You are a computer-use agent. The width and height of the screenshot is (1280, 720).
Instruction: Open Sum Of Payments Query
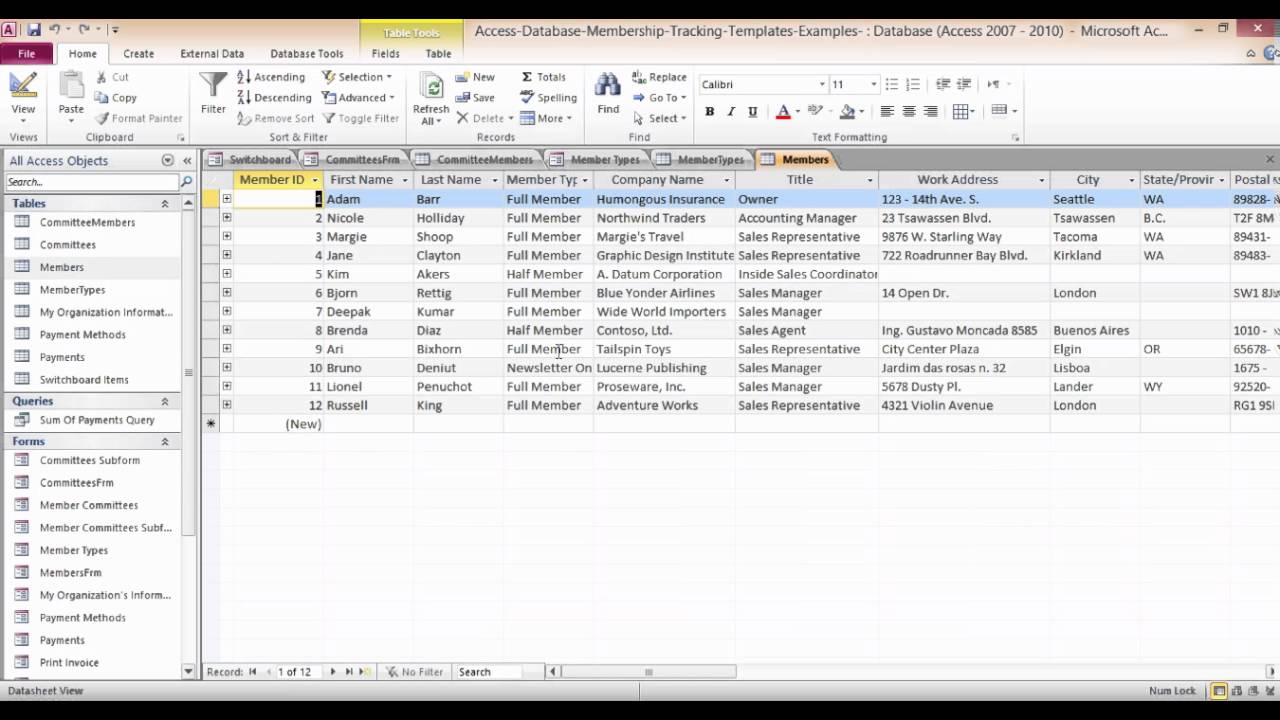click(97, 420)
